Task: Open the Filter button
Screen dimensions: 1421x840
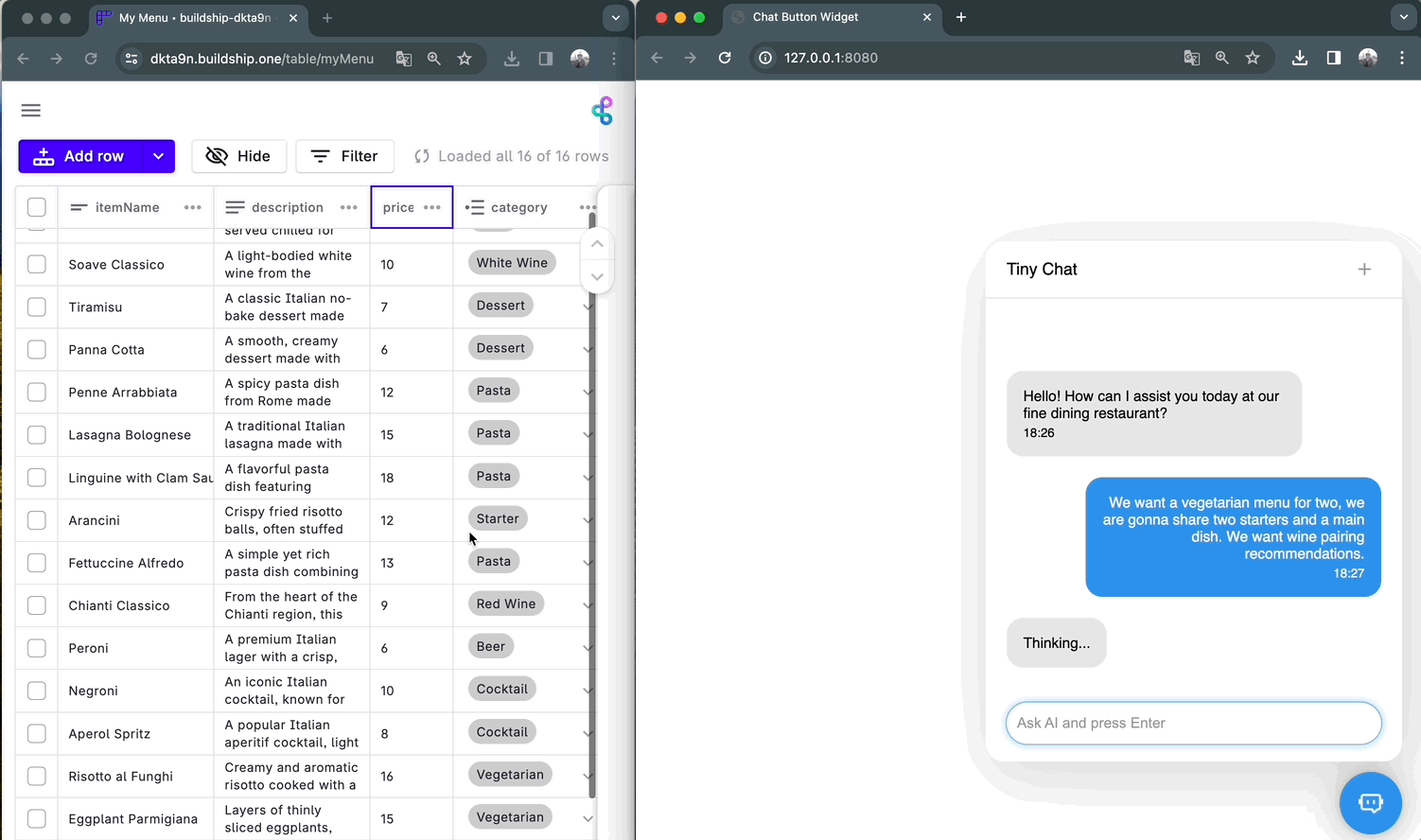Action: 344,156
